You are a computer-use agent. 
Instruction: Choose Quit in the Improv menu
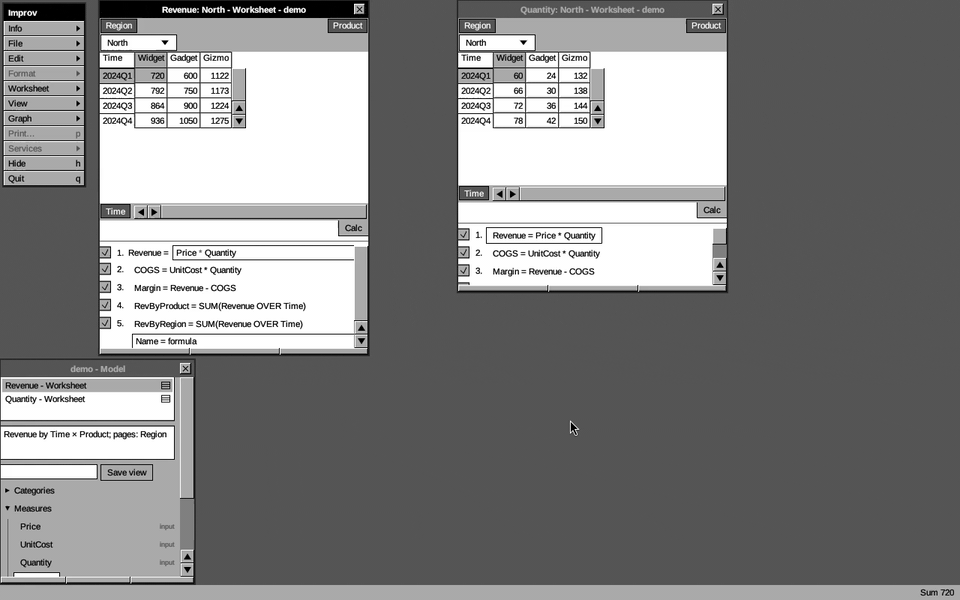coord(43,178)
